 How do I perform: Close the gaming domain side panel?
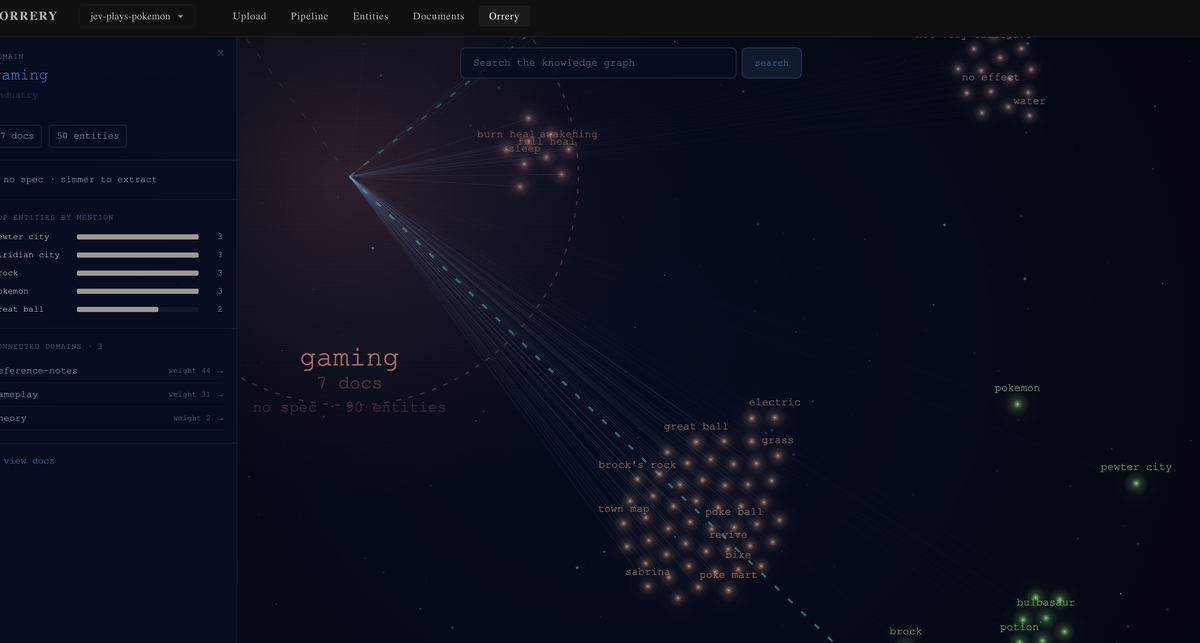tap(221, 53)
